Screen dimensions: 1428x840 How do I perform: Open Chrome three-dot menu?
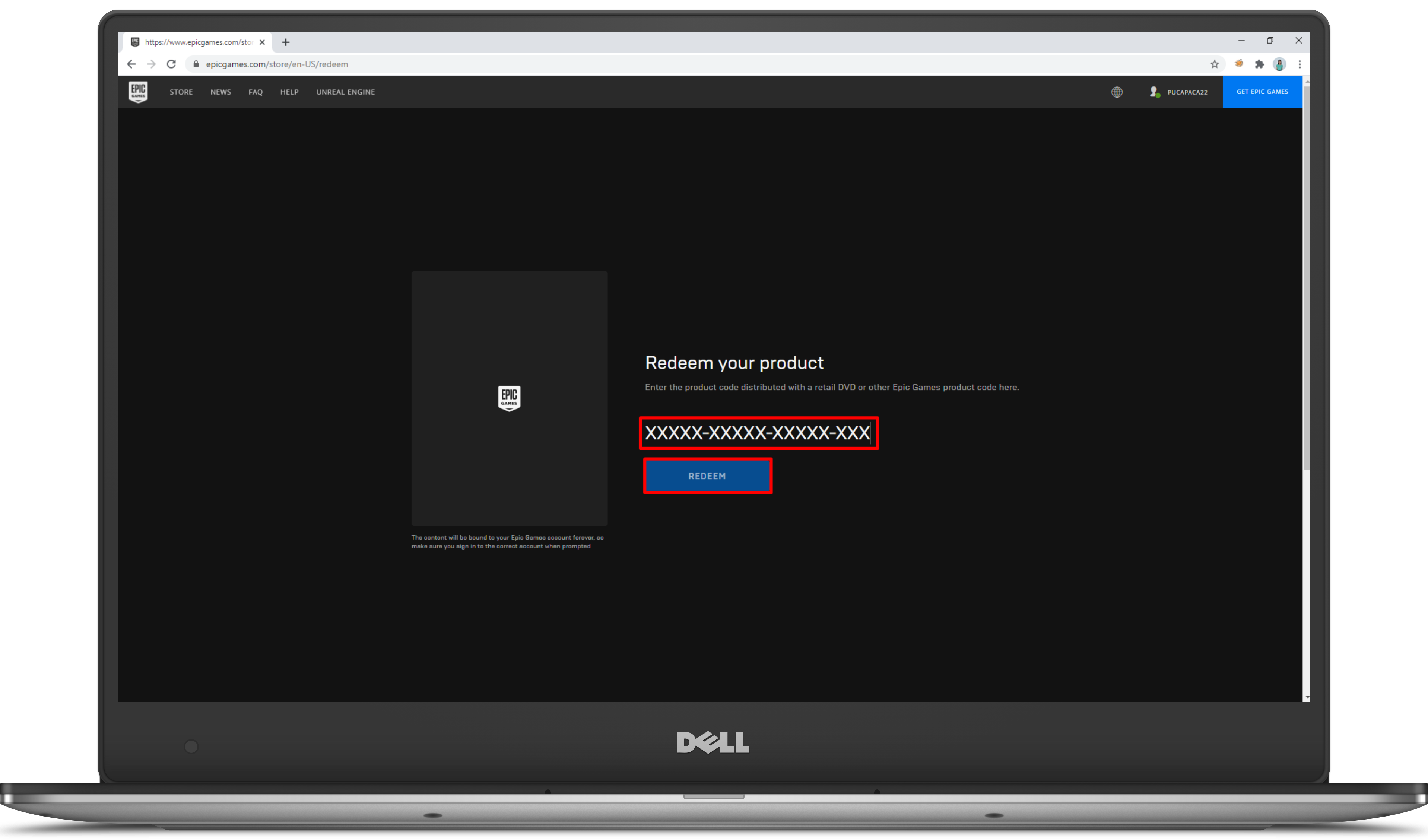coord(1300,64)
